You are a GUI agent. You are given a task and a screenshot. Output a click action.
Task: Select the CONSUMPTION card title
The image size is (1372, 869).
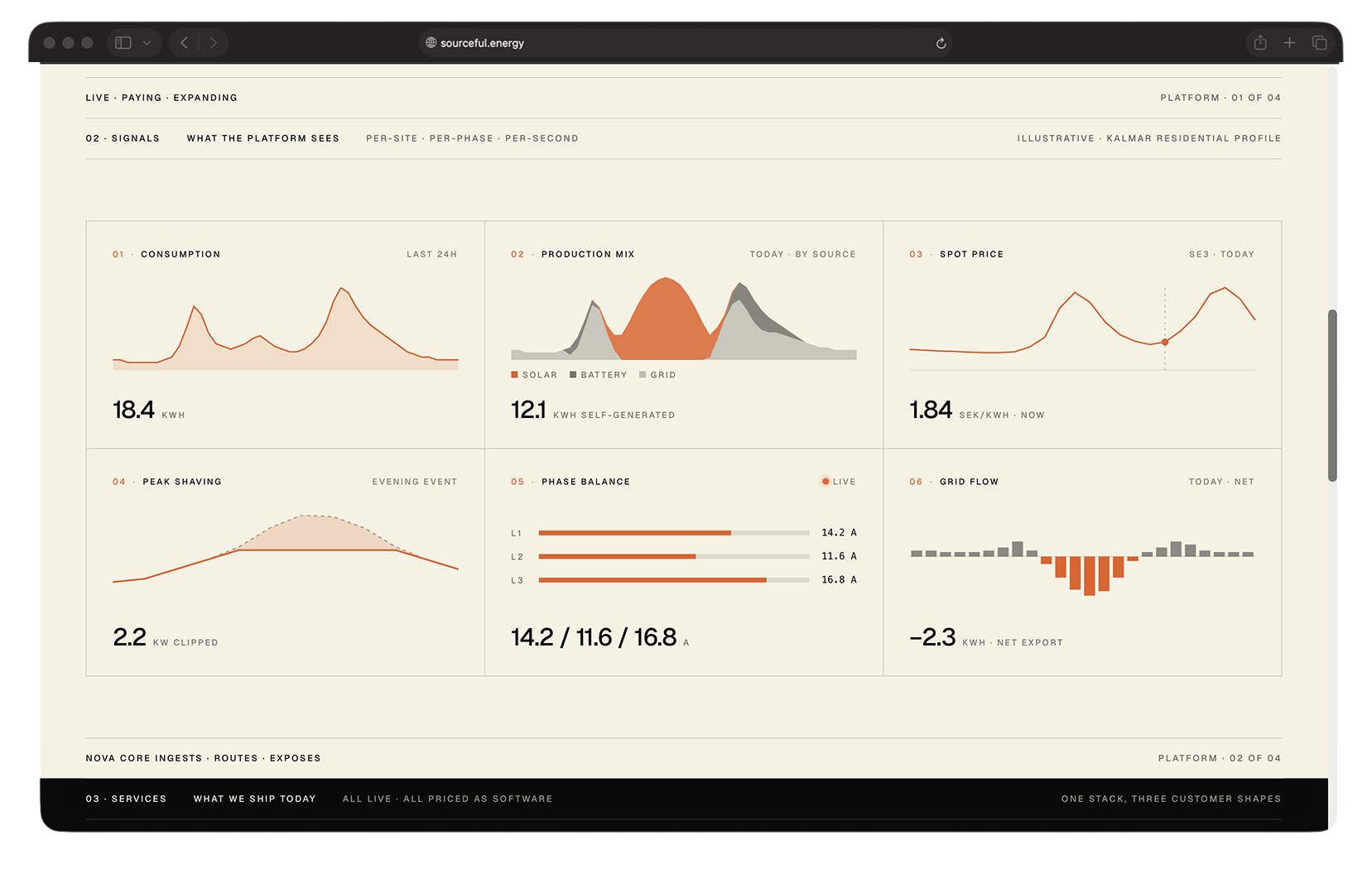[x=181, y=254]
